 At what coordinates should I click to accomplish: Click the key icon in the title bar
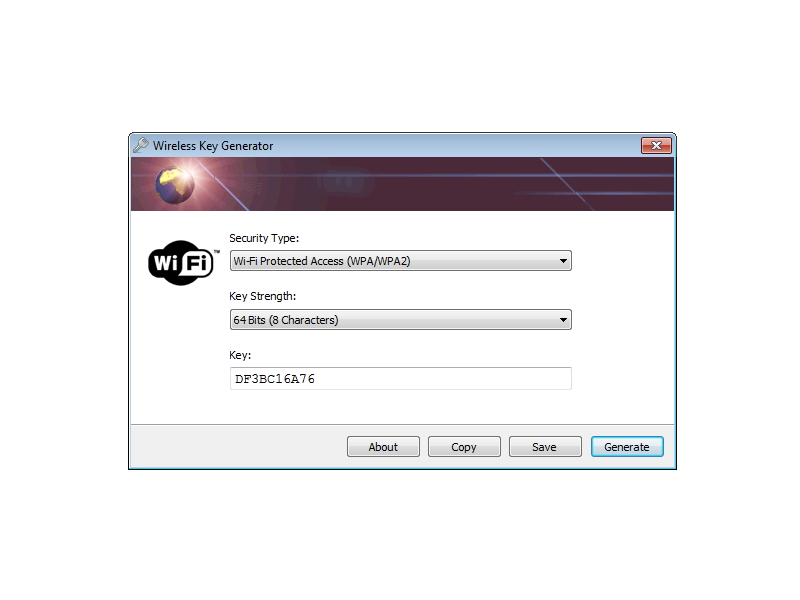click(x=141, y=145)
